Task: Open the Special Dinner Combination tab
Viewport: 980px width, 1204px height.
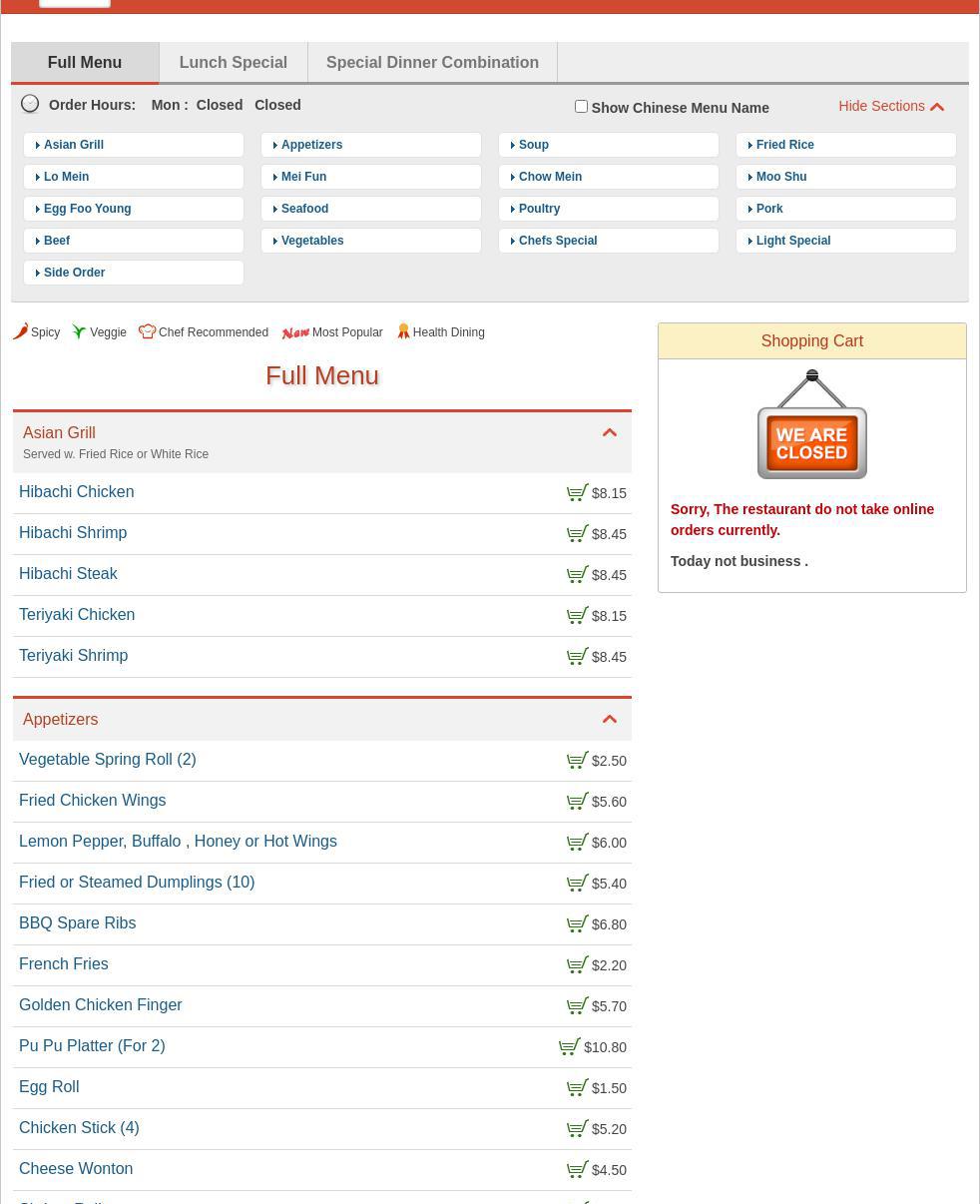Action: point(432,62)
